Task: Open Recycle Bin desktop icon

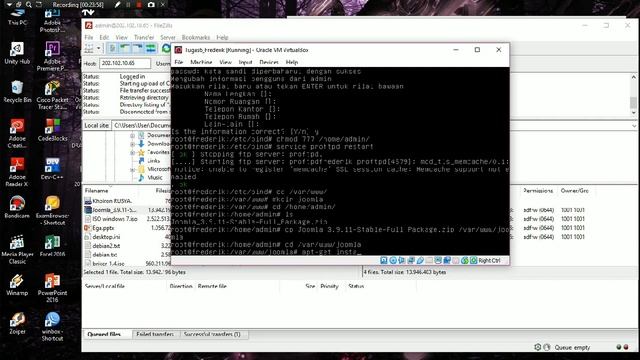Action: (x=17, y=91)
